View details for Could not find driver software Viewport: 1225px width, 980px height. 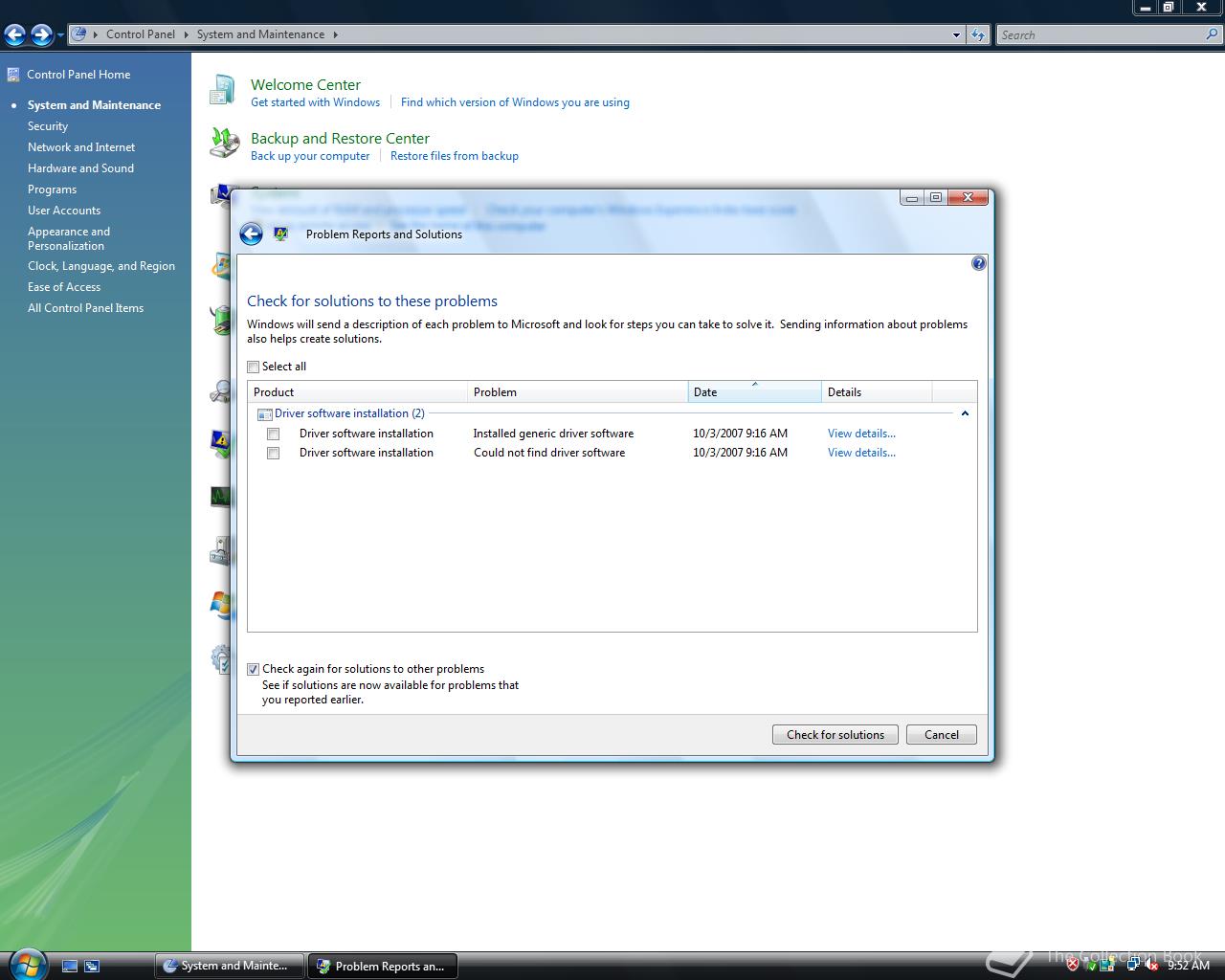(x=861, y=453)
